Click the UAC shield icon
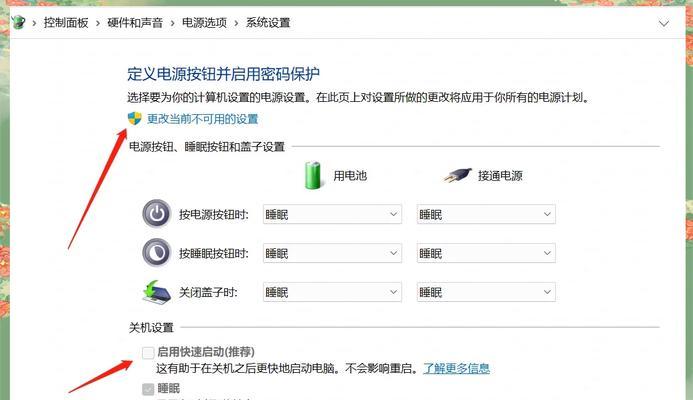This screenshot has width=693, height=400. click(134, 118)
